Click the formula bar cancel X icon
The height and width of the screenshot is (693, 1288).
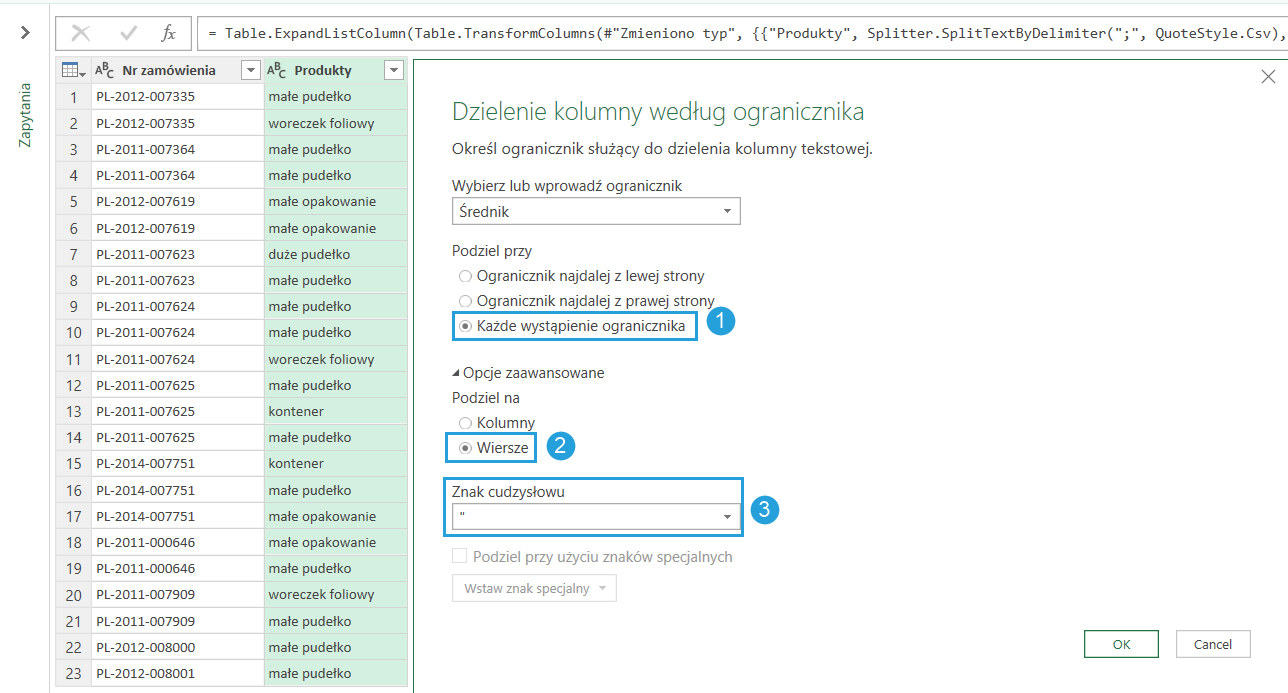[81, 33]
